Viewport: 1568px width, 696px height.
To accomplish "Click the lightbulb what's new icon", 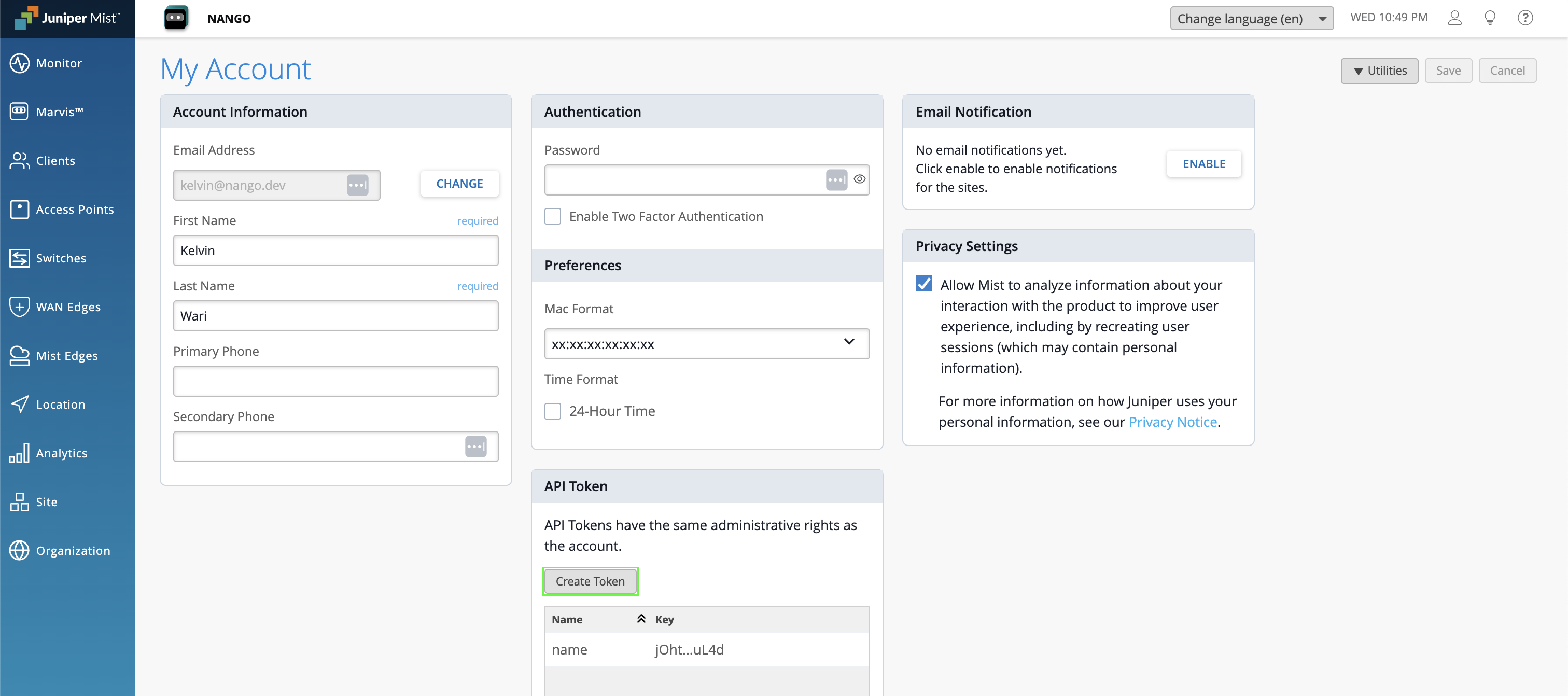I will point(1490,18).
